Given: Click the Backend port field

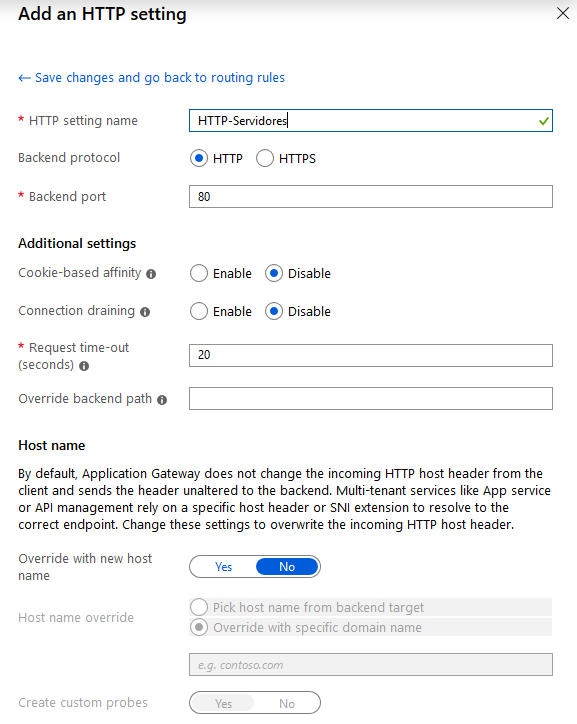Looking at the screenshot, I should click(371, 197).
